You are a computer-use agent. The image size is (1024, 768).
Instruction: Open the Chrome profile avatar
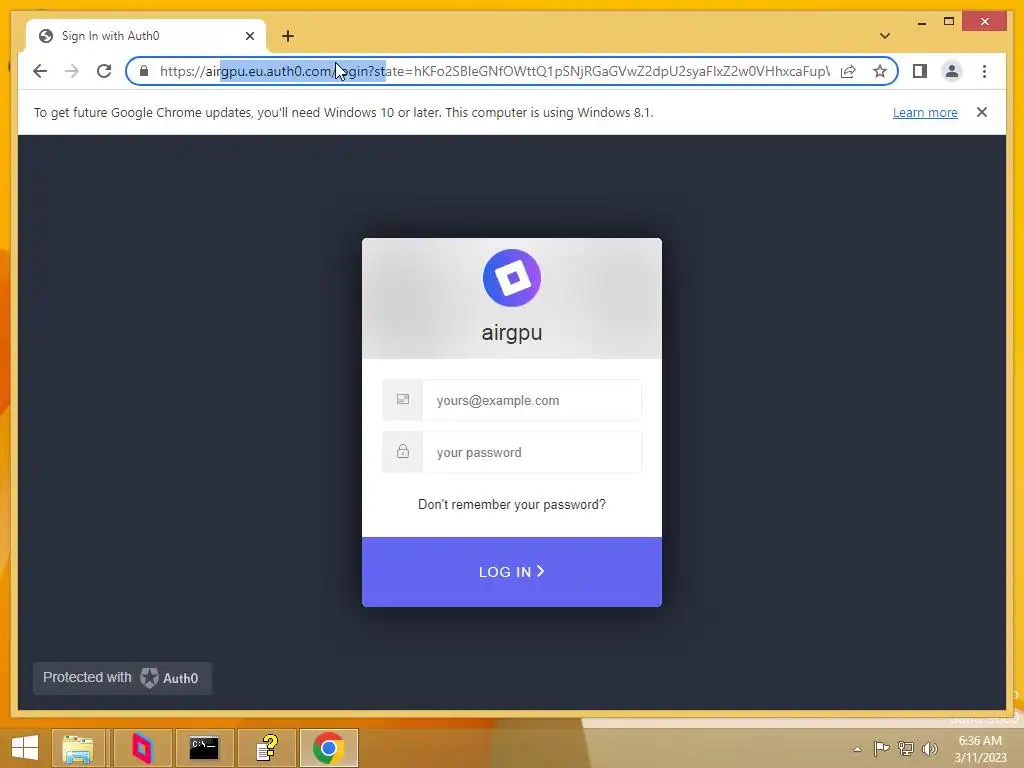click(x=952, y=71)
